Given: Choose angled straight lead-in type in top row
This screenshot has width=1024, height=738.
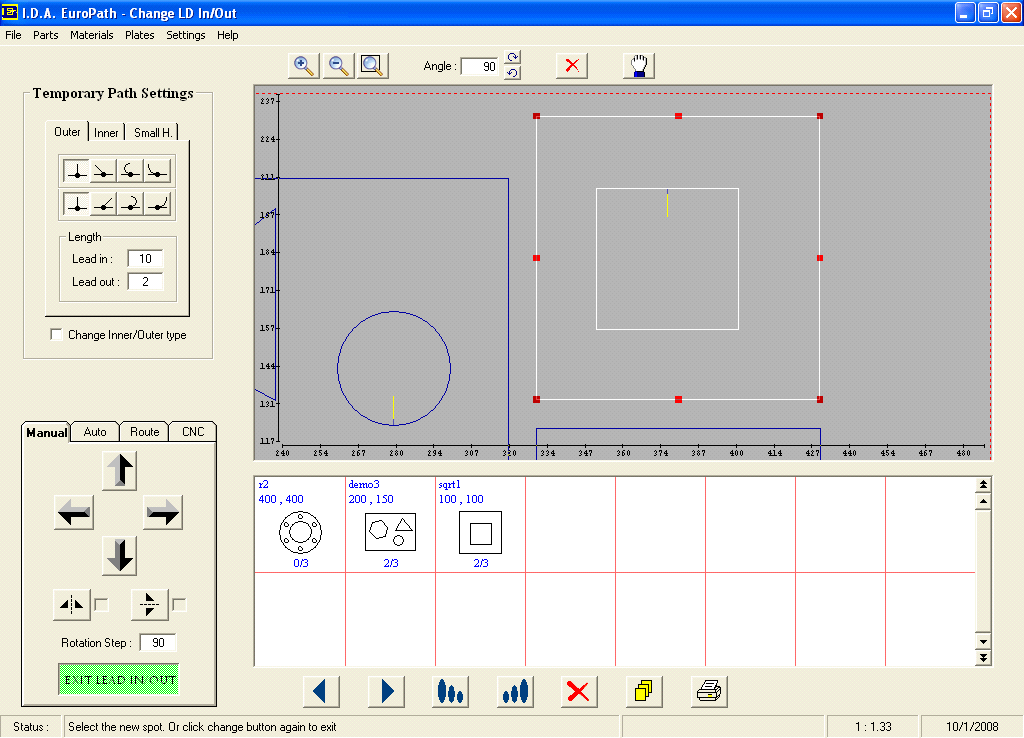Looking at the screenshot, I should click(103, 170).
